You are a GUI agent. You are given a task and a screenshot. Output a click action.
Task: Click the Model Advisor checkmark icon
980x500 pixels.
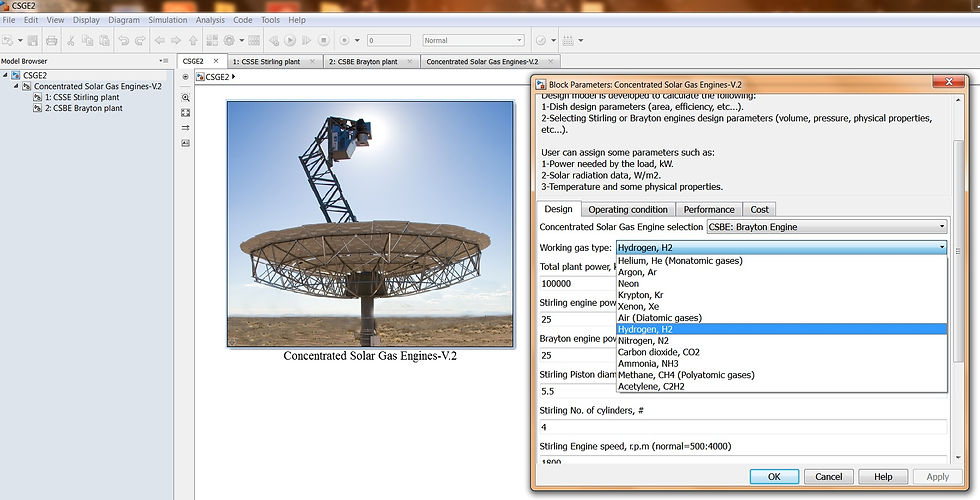(x=541, y=41)
